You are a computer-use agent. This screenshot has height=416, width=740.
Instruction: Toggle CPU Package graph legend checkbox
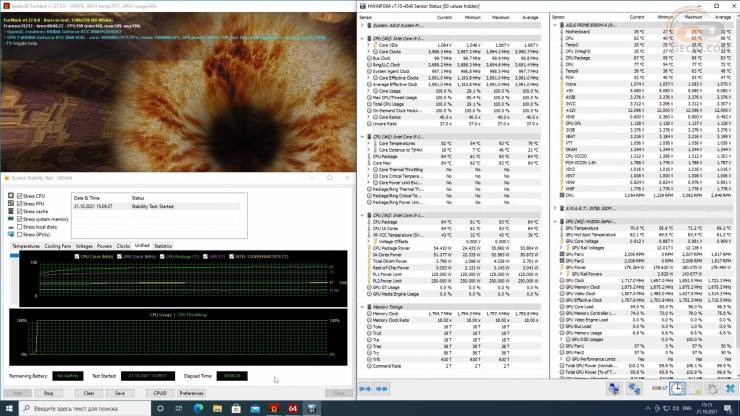point(162,256)
